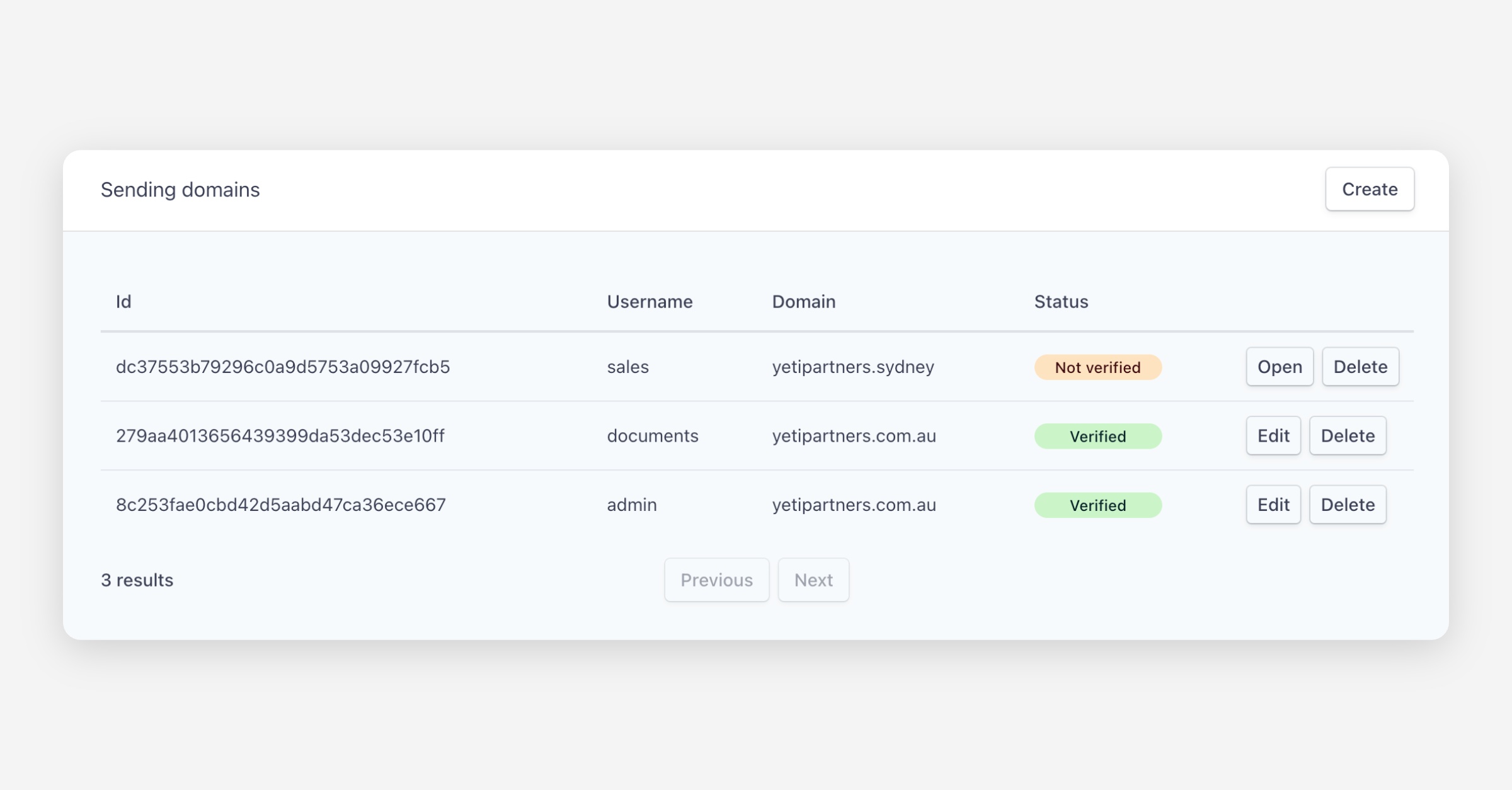Click the Not verified status badge

coord(1097,367)
